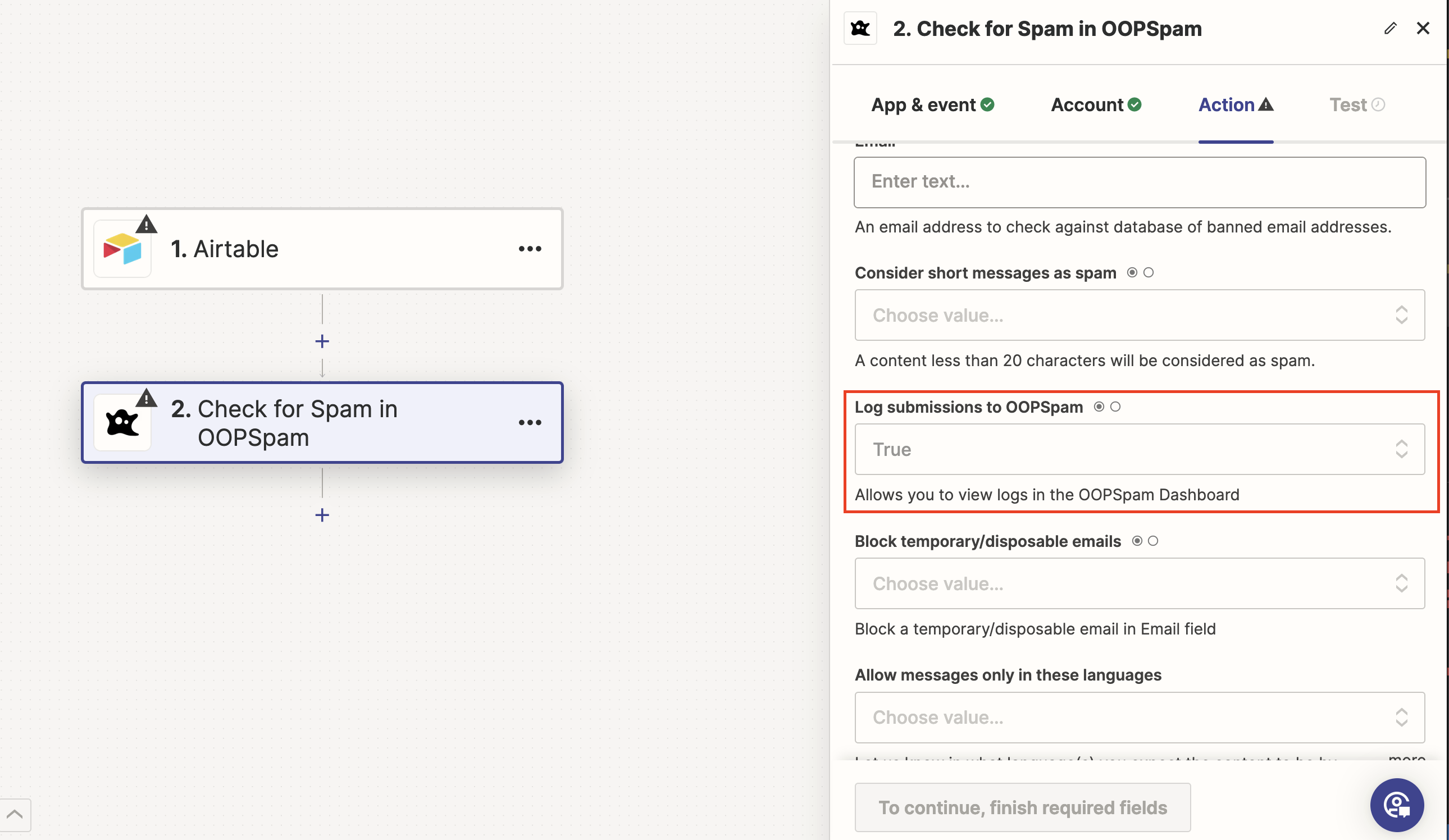
Task: Open Consider short messages as spam dropdown
Action: click(1140, 315)
